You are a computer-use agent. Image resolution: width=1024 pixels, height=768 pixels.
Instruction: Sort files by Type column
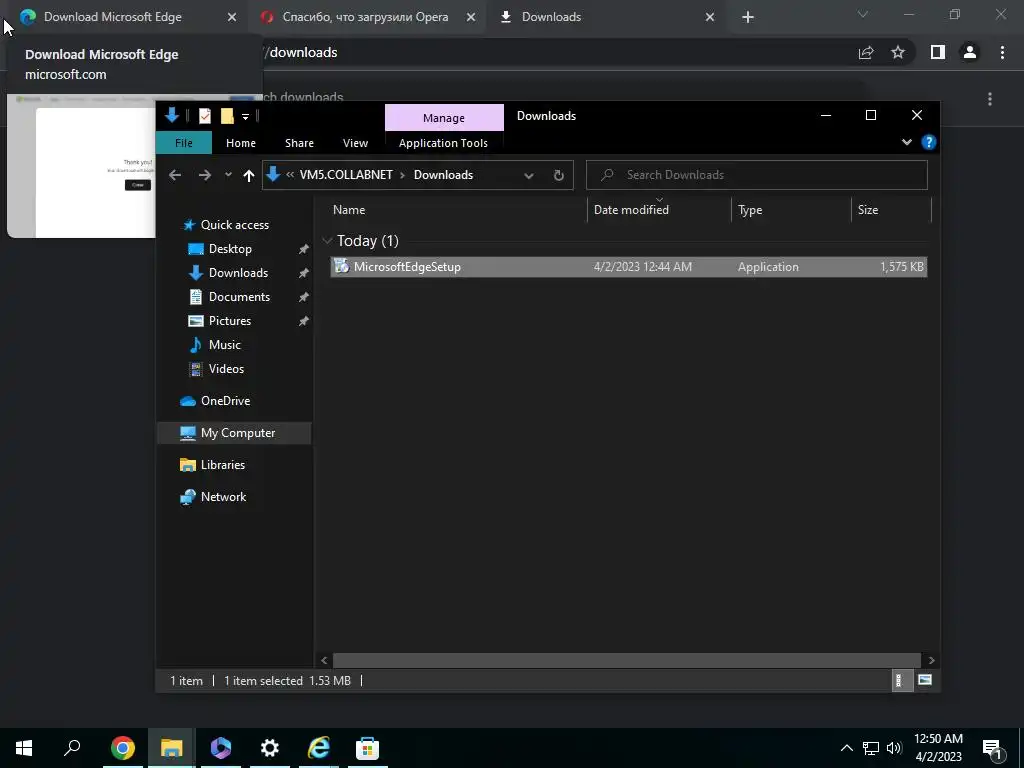[792, 210]
